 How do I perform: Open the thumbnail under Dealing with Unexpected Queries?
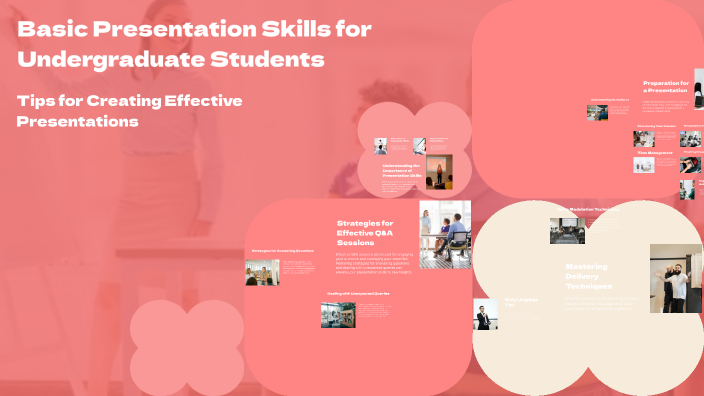(338, 315)
